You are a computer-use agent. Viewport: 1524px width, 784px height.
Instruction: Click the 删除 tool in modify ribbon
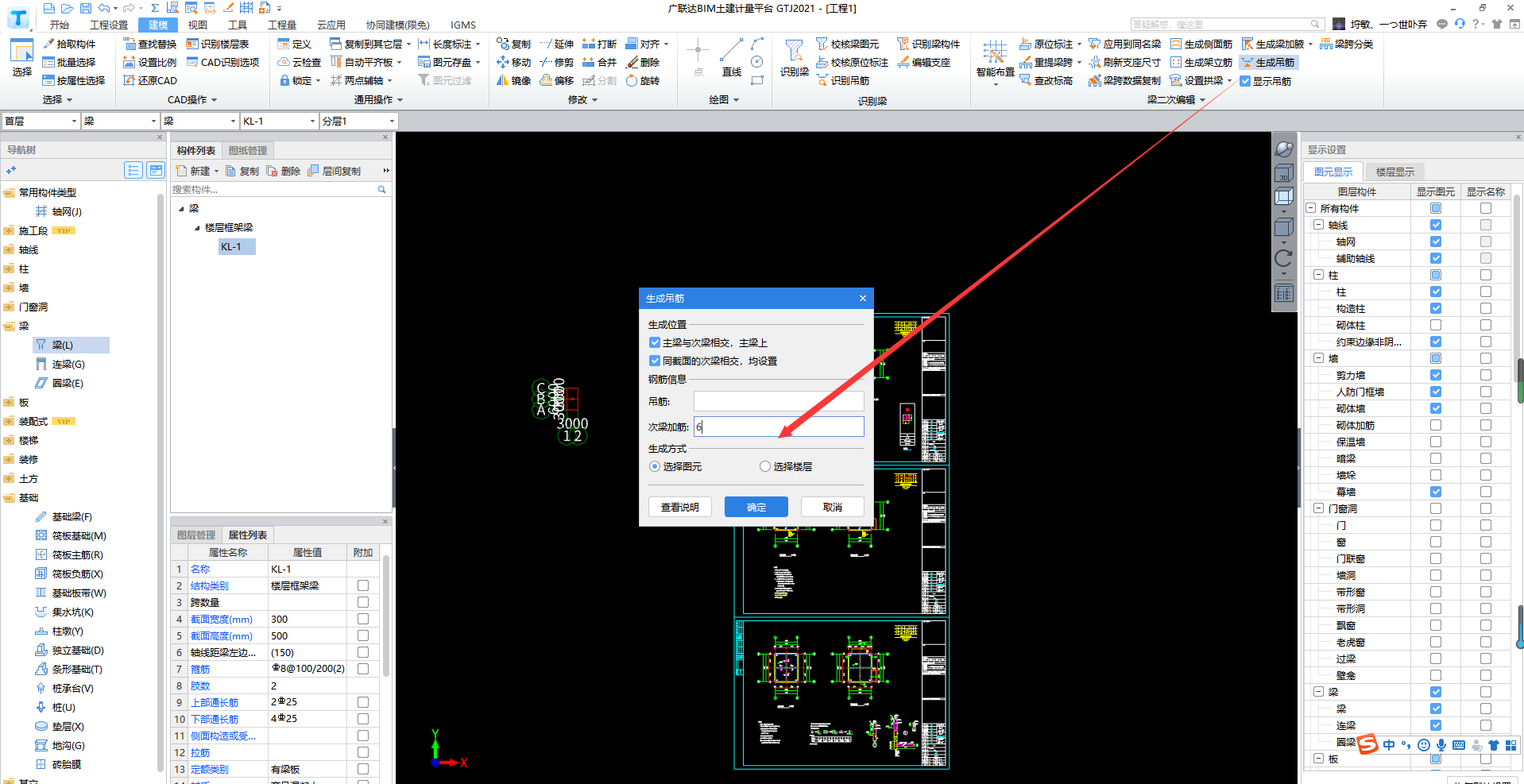tap(643, 62)
